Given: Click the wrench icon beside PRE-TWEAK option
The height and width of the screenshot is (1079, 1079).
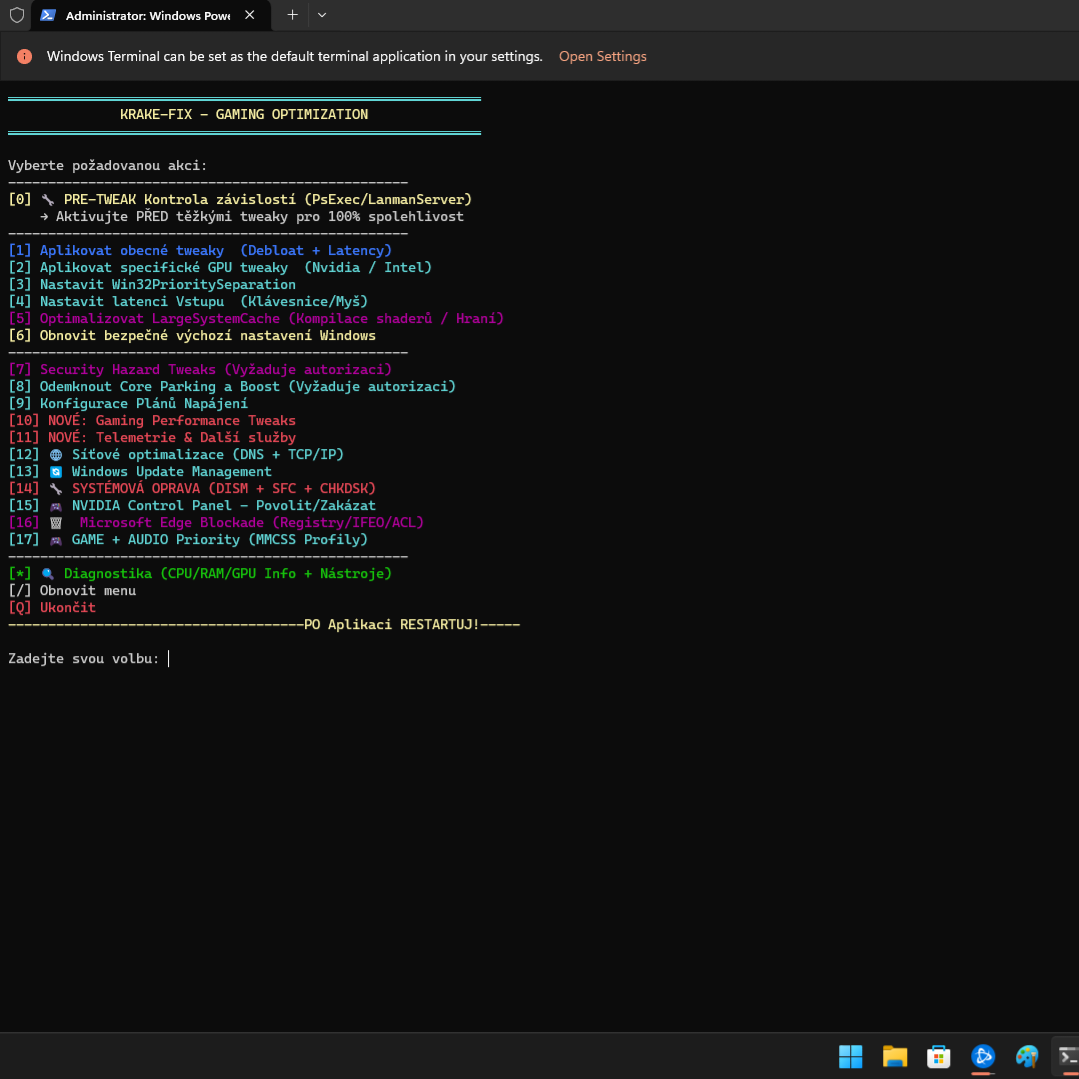Looking at the screenshot, I should tap(48, 200).
